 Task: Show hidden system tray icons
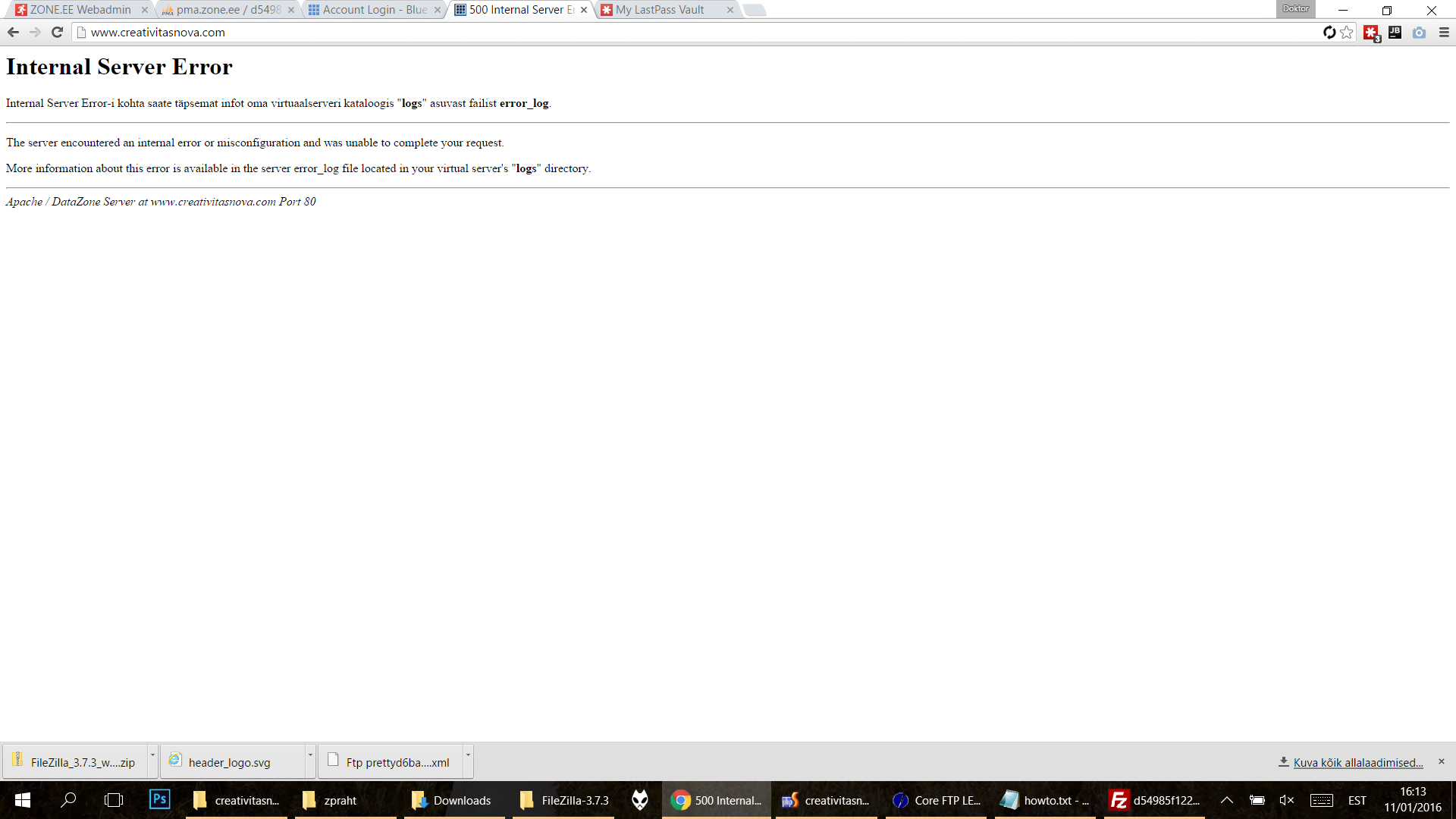tap(1226, 800)
